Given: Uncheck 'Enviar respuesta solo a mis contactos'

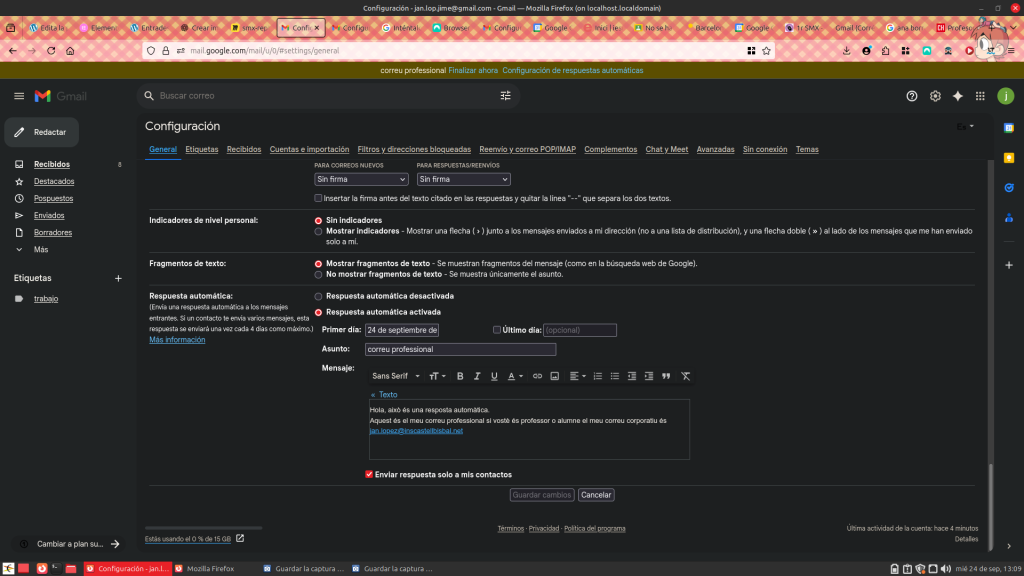Looking at the screenshot, I should pos(369,474).
